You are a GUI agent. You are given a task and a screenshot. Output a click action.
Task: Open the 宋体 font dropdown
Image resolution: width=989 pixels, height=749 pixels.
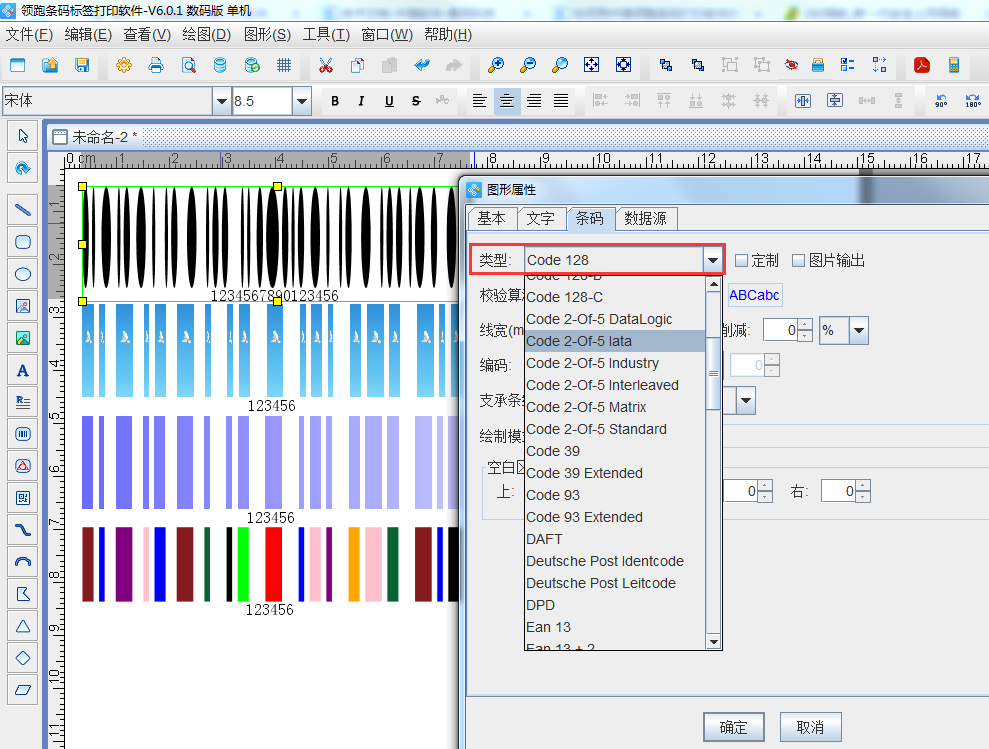point(221,101)
